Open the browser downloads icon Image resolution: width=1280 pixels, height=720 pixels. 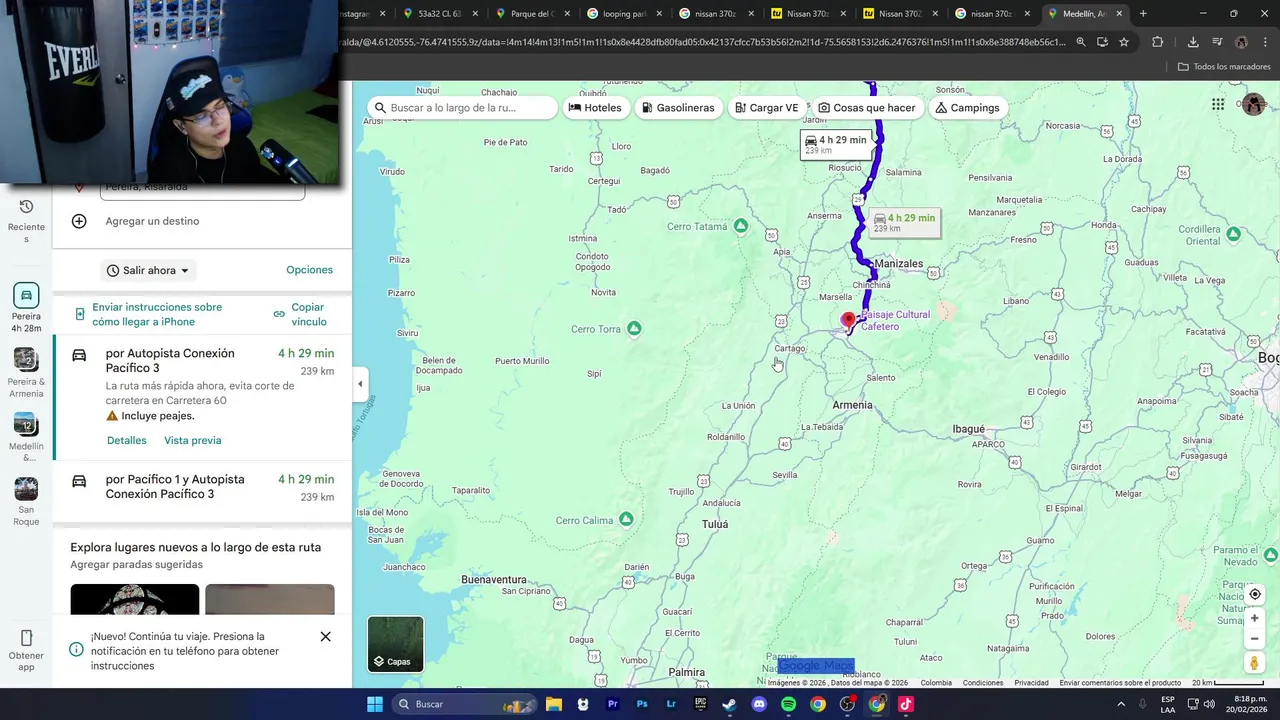coord(1193,42)
